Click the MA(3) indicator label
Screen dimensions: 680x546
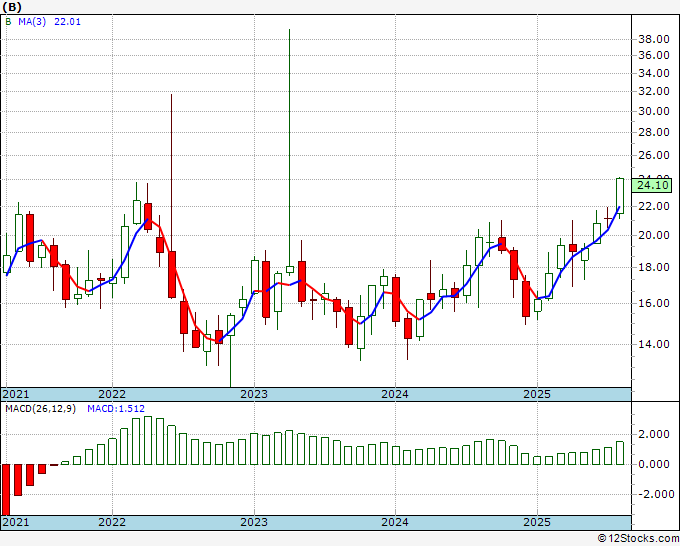pos(32,22)
